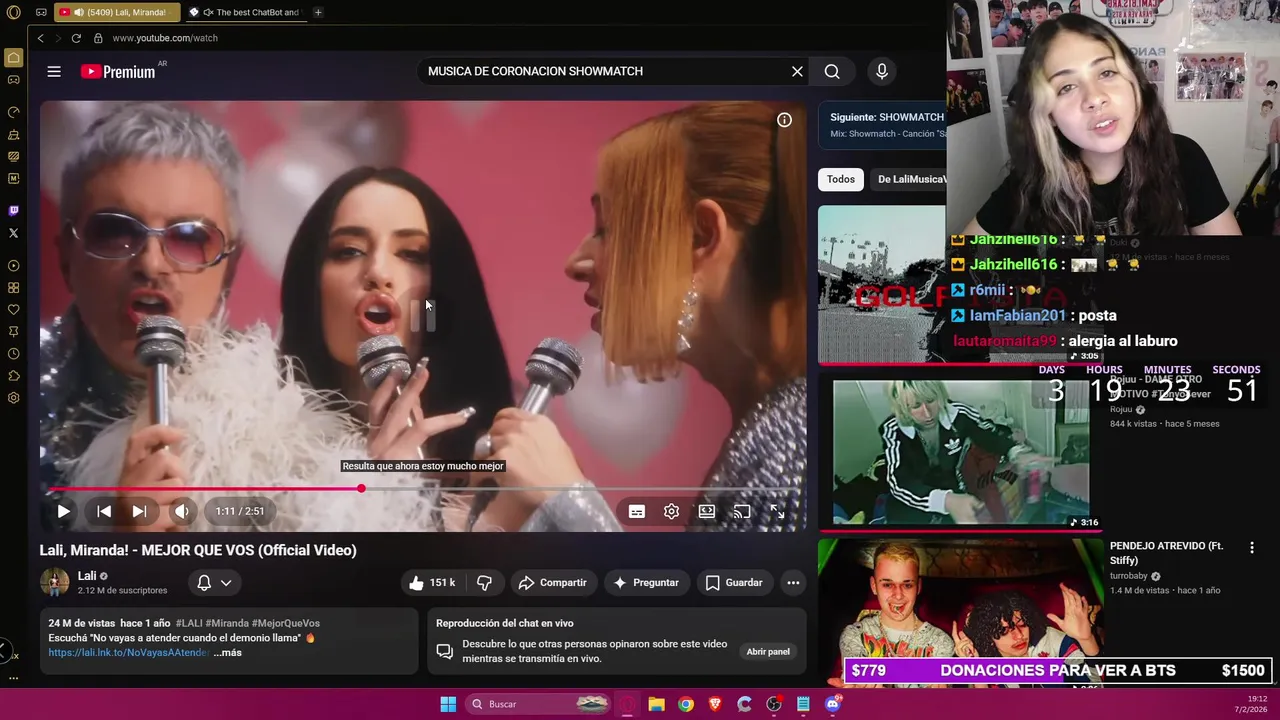Screen dimensions: 1280x720
Task: Open bookmarks heart icon in sidebar
Action: [13, 310]
